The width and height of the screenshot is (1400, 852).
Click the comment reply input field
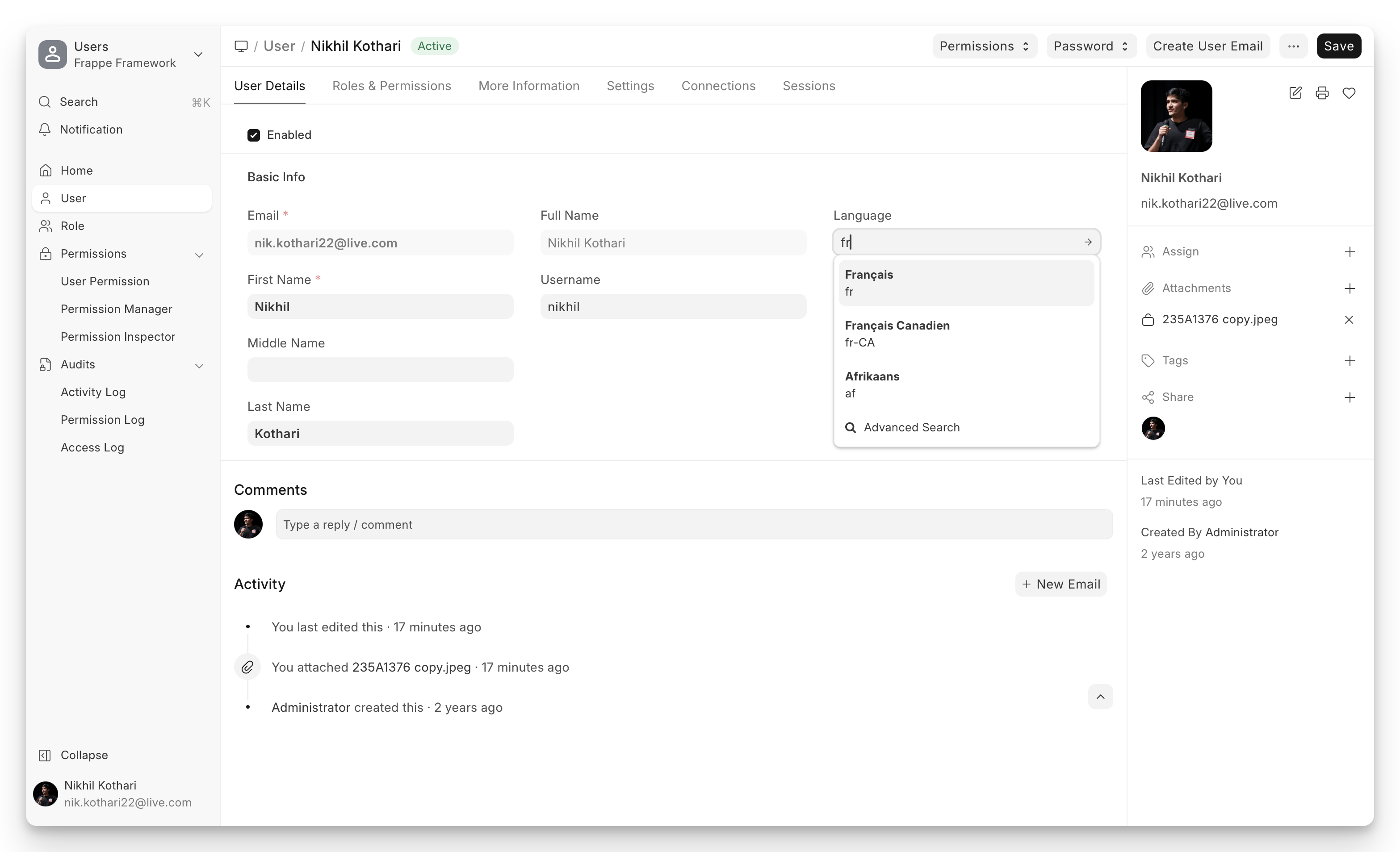pos(693,525)
